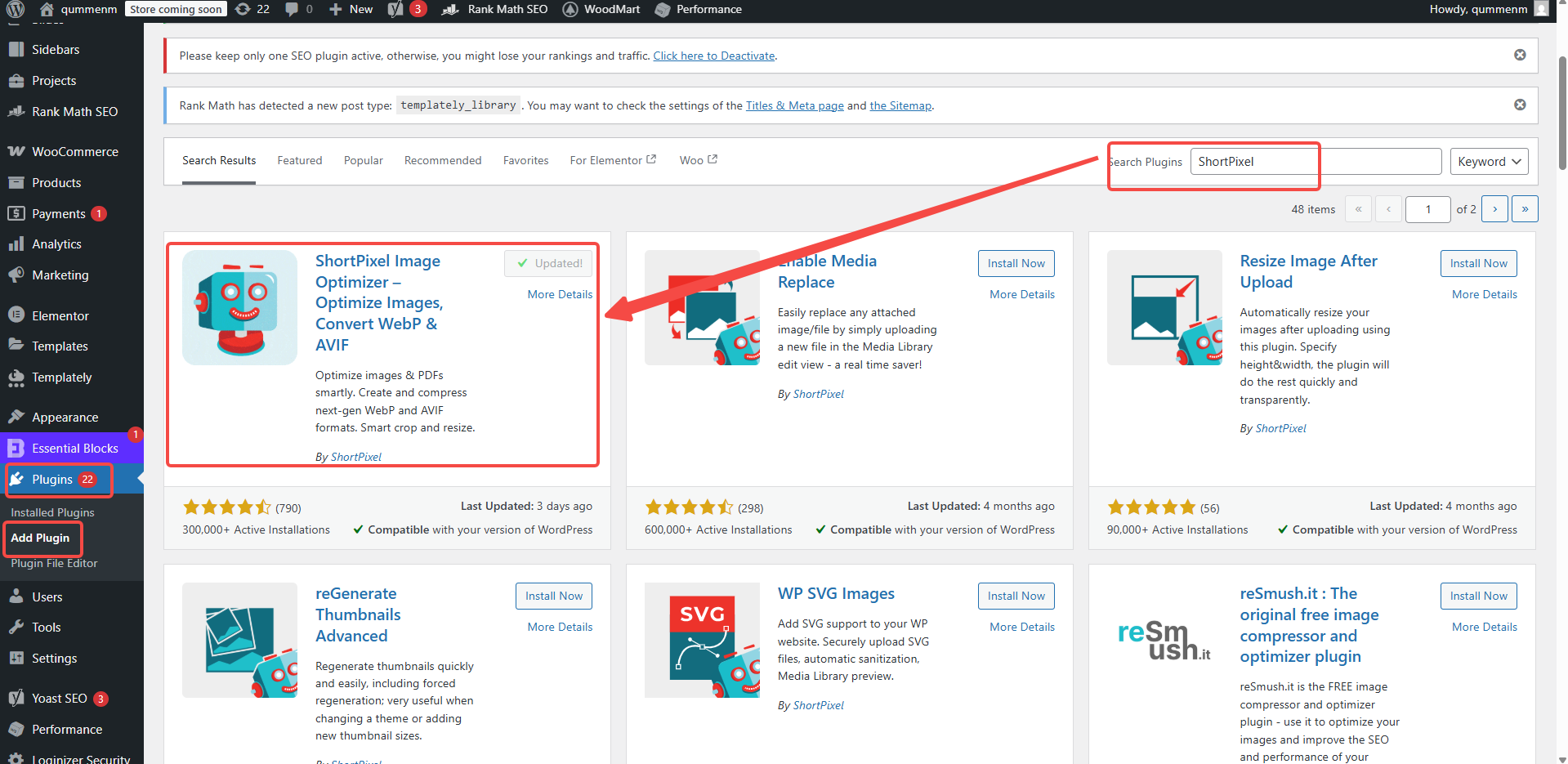1568x764 pixels.
Task: Dismiss the Rank Math post type notice
Action: point(1520,105)
